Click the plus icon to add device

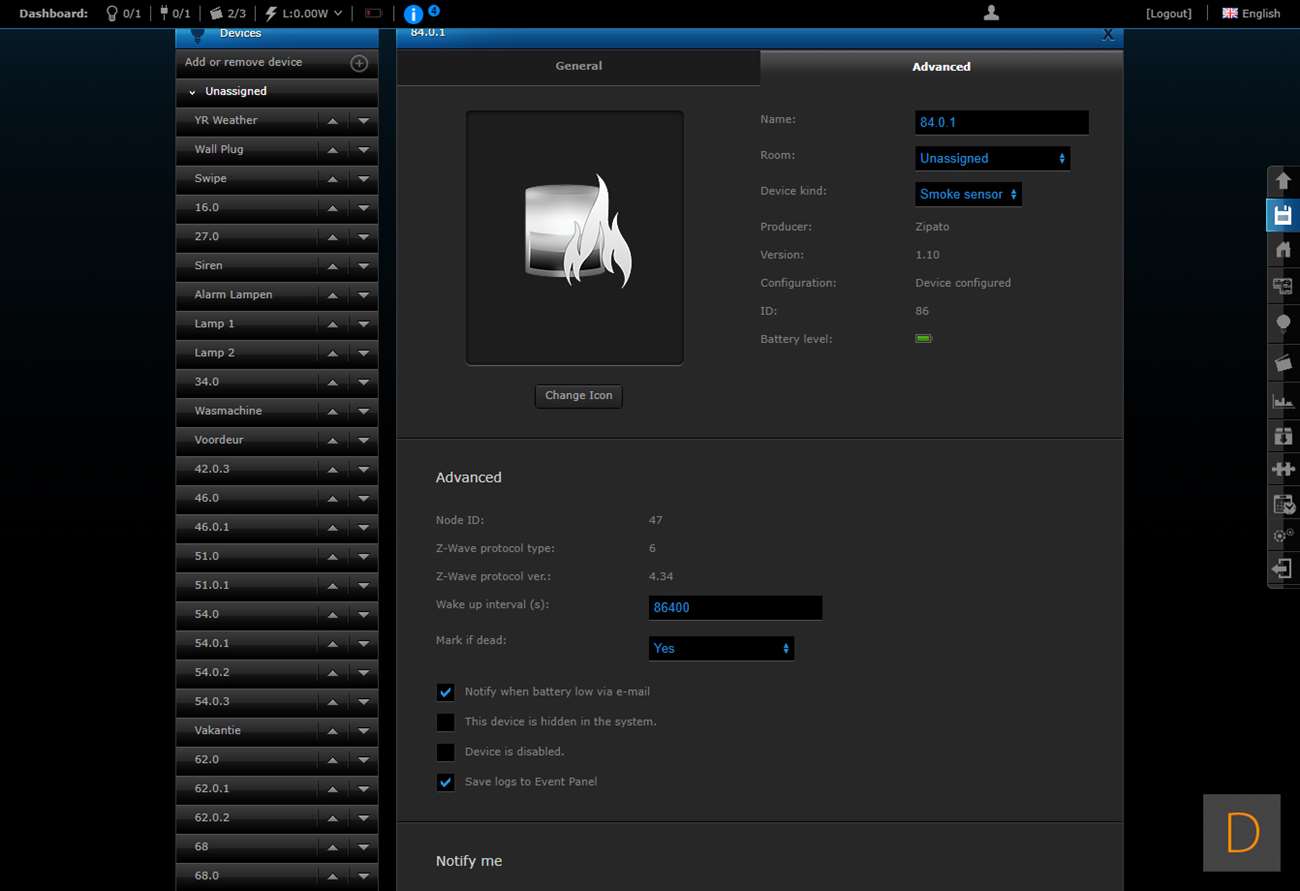coord(359,63)
